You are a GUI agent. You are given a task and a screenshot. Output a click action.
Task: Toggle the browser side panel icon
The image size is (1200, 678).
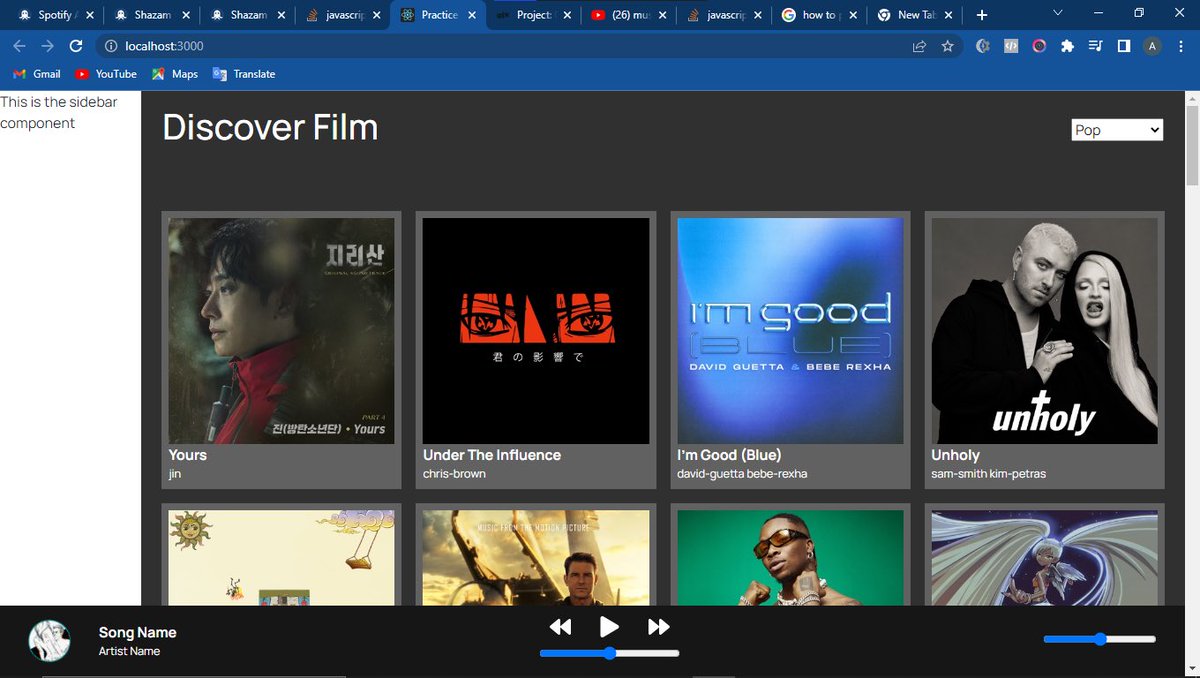tap(1124, 46)
